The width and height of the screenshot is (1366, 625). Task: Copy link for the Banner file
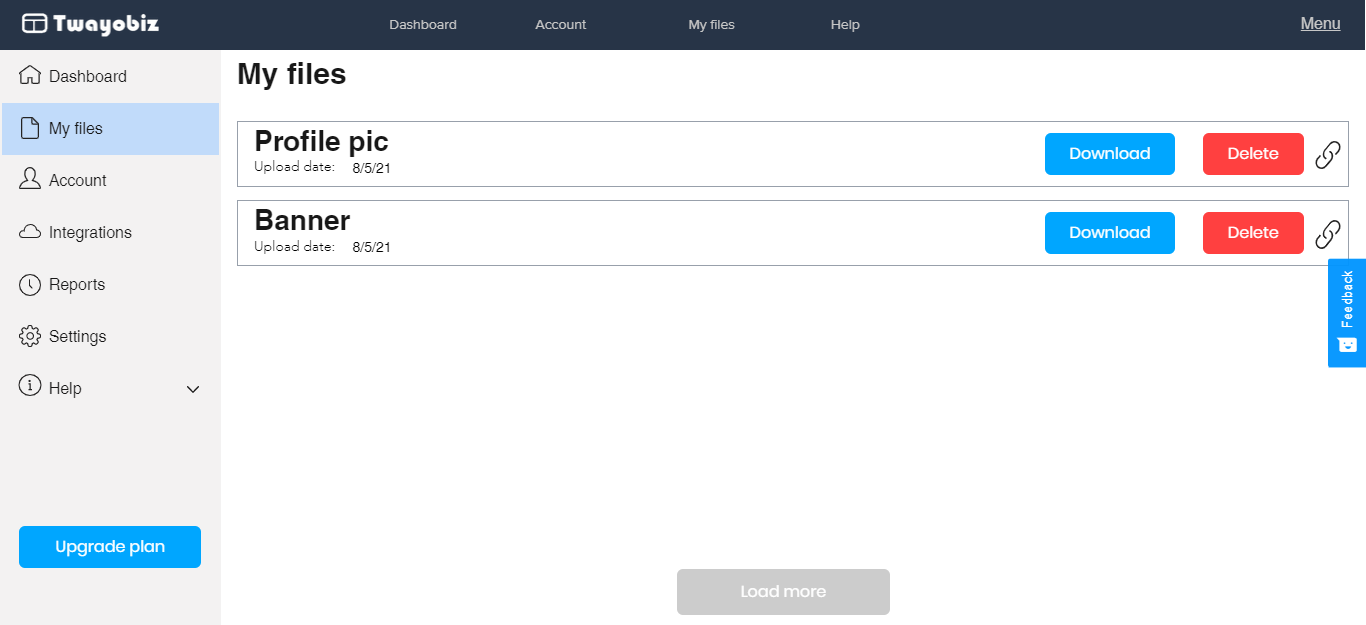click(1327, 234)
